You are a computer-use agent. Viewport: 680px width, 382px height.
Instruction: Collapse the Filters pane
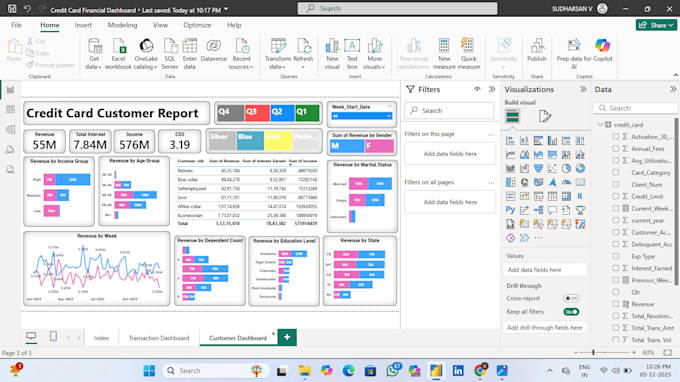click(492, 89)
